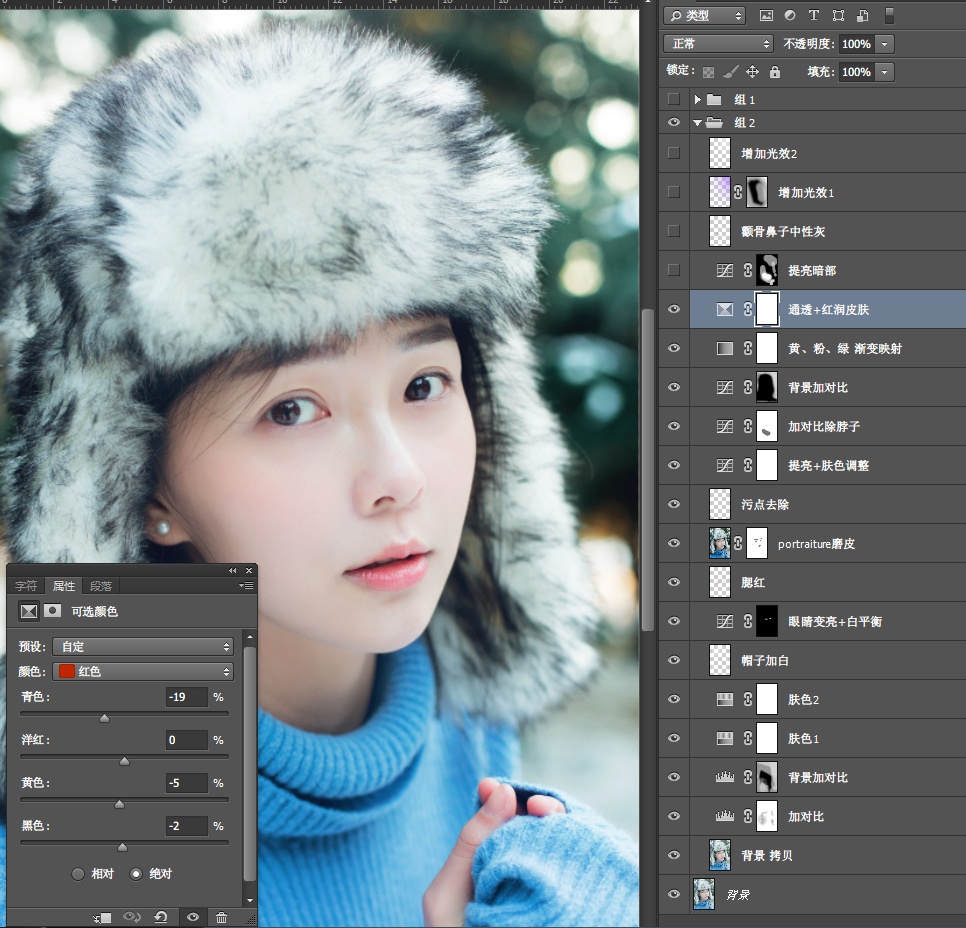Image resolution: width=966 pixels, height=928 pixels.
Task: Hide the 组 2 group
Action: coord(674,122)
